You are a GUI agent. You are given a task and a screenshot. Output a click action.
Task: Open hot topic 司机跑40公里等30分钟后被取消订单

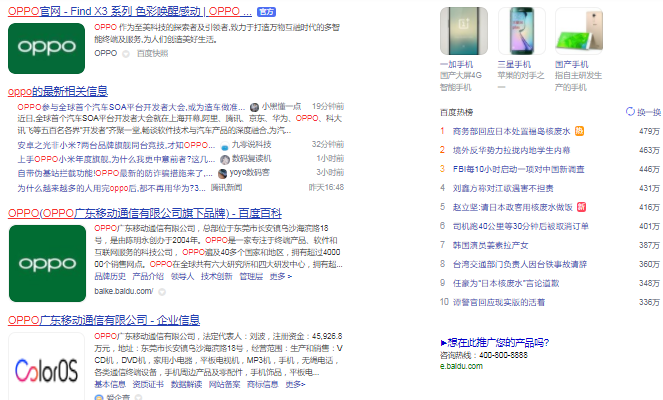(x=521, y=227)
